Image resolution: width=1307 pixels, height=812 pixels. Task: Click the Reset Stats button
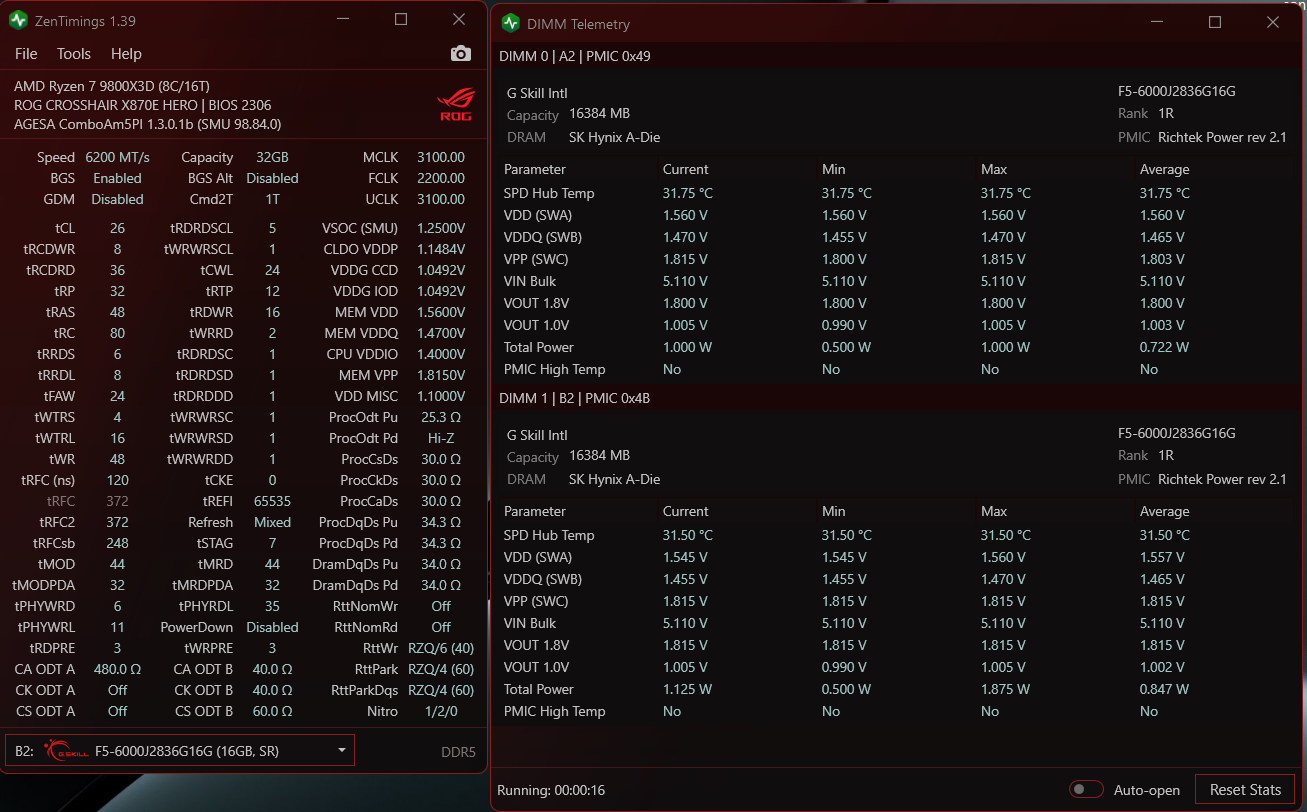[x=1245, y=790]
